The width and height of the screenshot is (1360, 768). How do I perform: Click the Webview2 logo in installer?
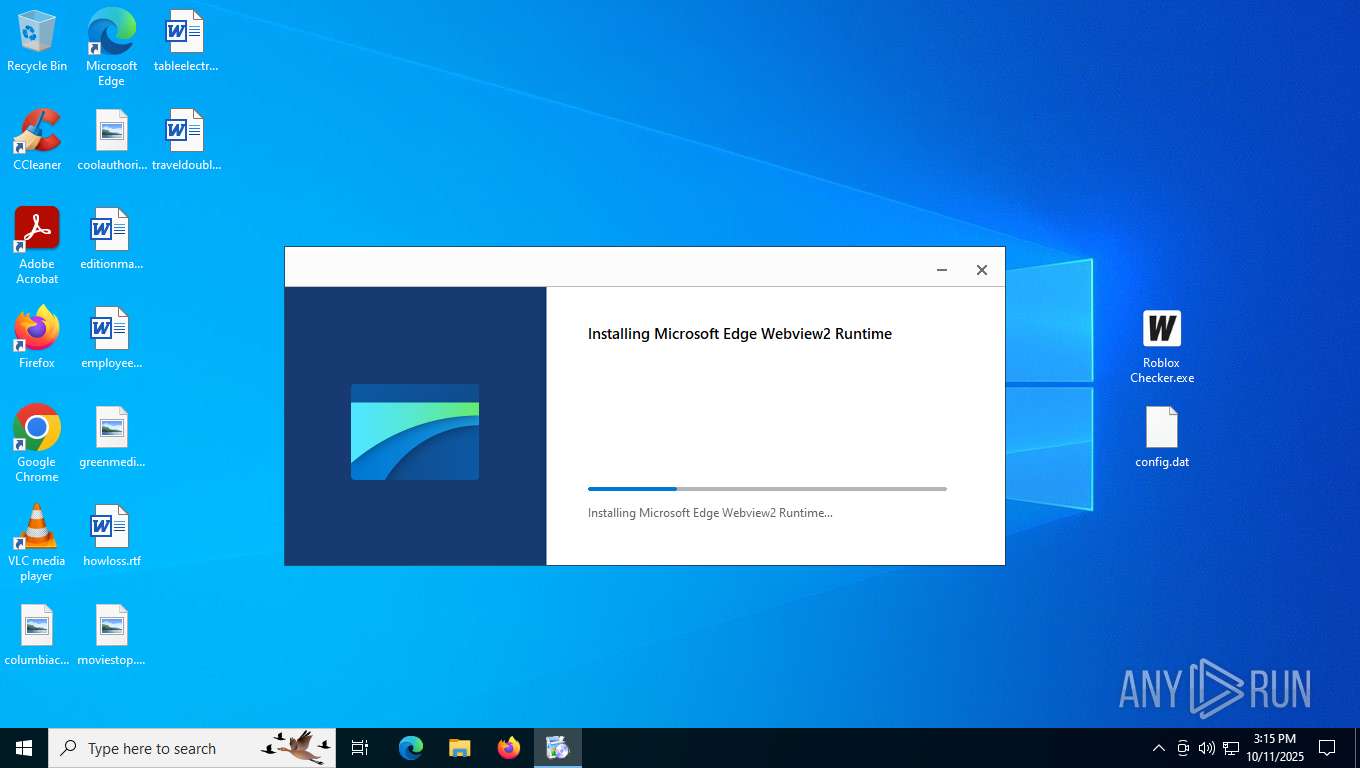pos(415,432)
